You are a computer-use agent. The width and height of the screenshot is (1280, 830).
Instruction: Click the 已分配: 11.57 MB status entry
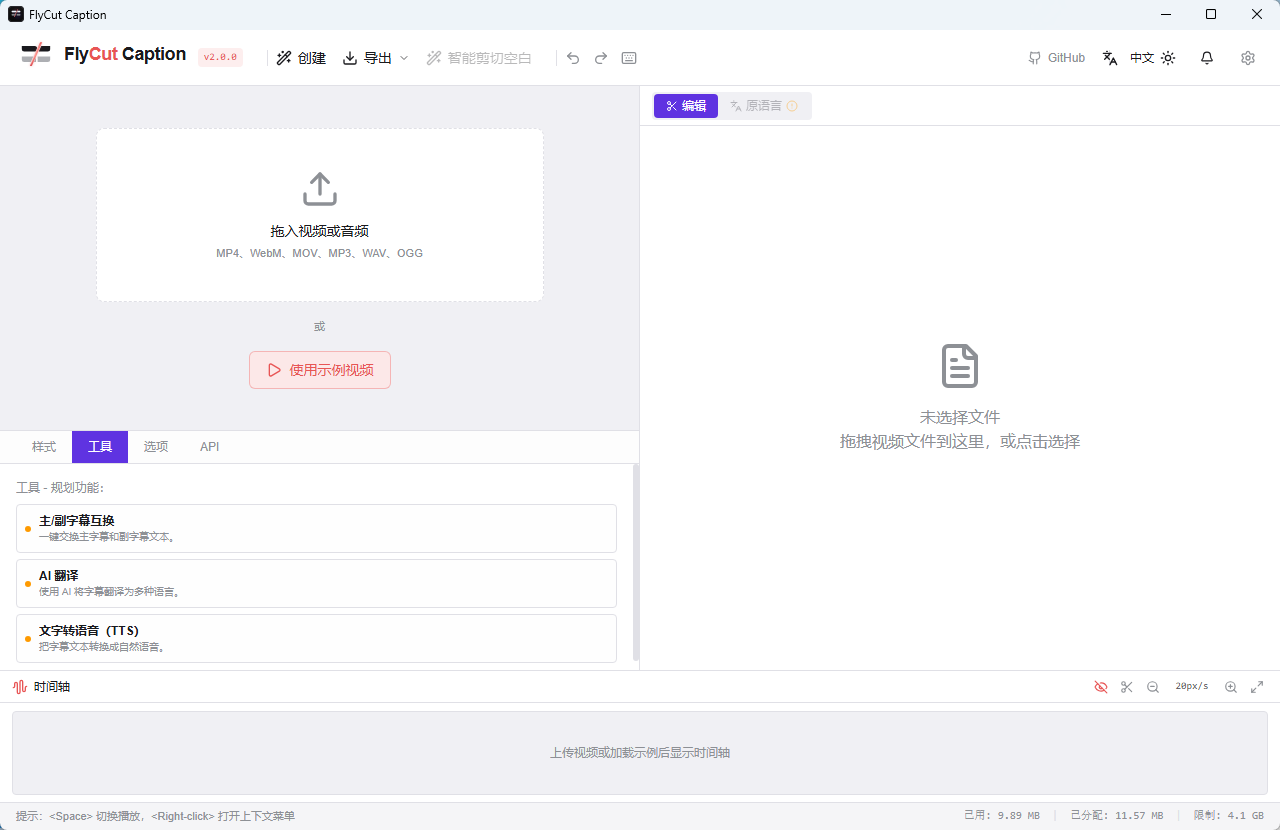(1117, 816)
